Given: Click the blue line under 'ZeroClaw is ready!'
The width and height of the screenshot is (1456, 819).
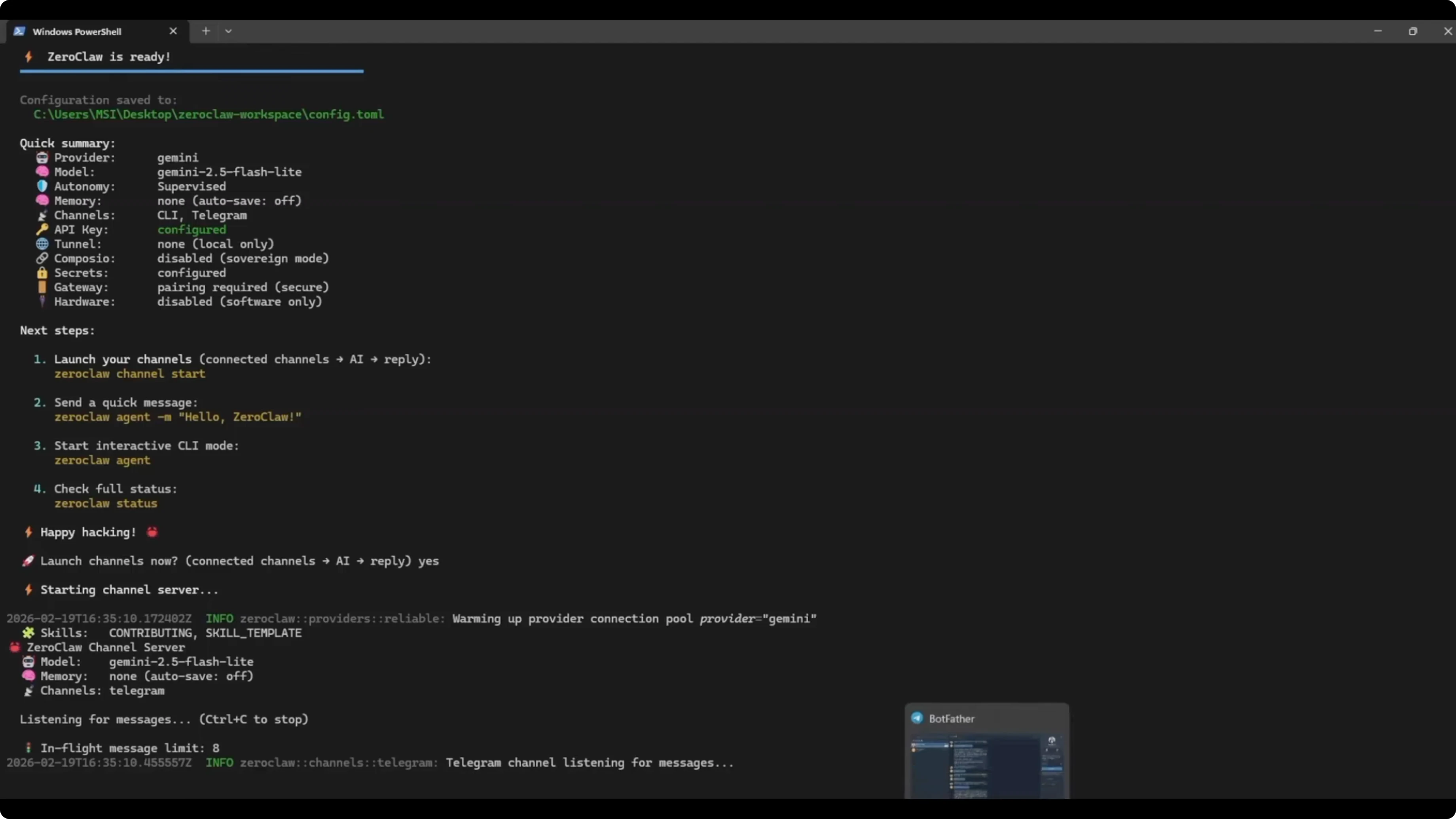Looking at the screenshot, I should pyautogui.click(x=191, y=71).
